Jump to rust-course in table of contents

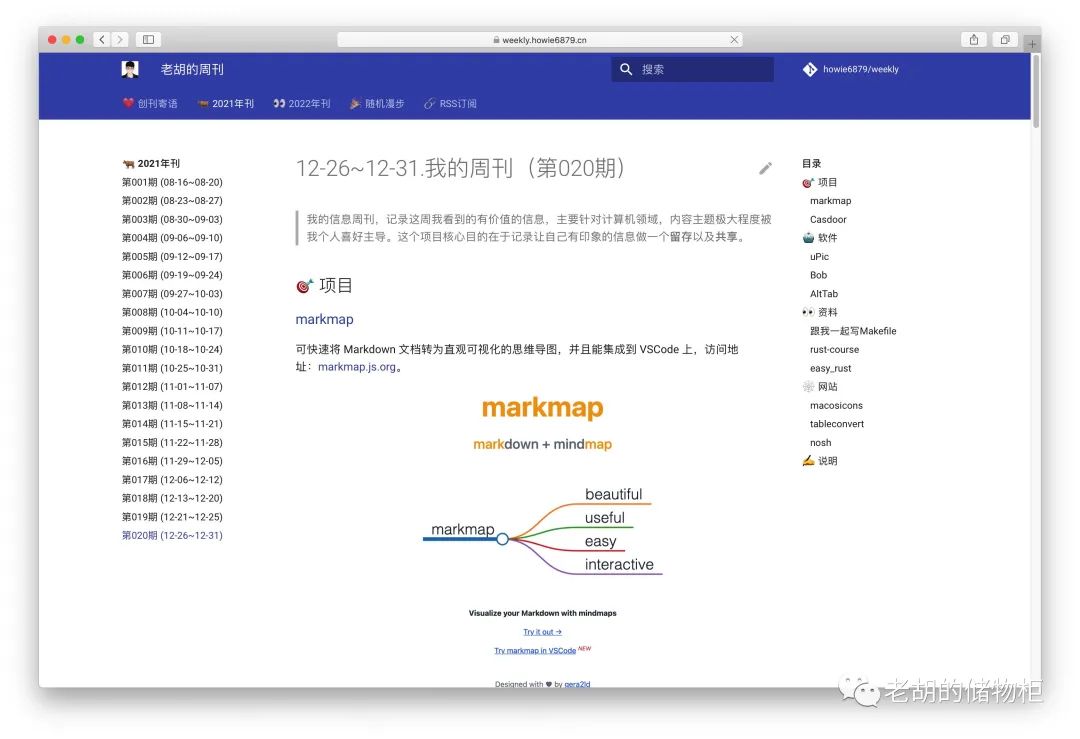(x=834, y=349)
